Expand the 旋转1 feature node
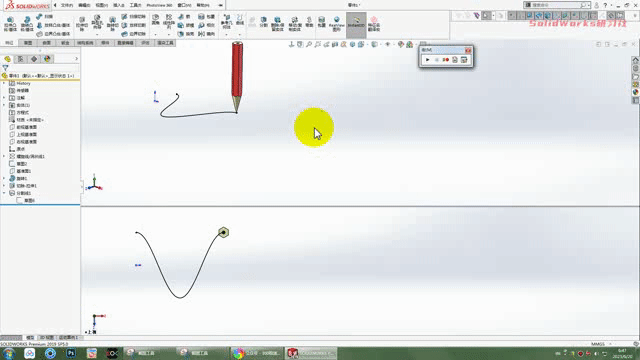The width and height of the screenshot is (640, 360). coord(4,178)
